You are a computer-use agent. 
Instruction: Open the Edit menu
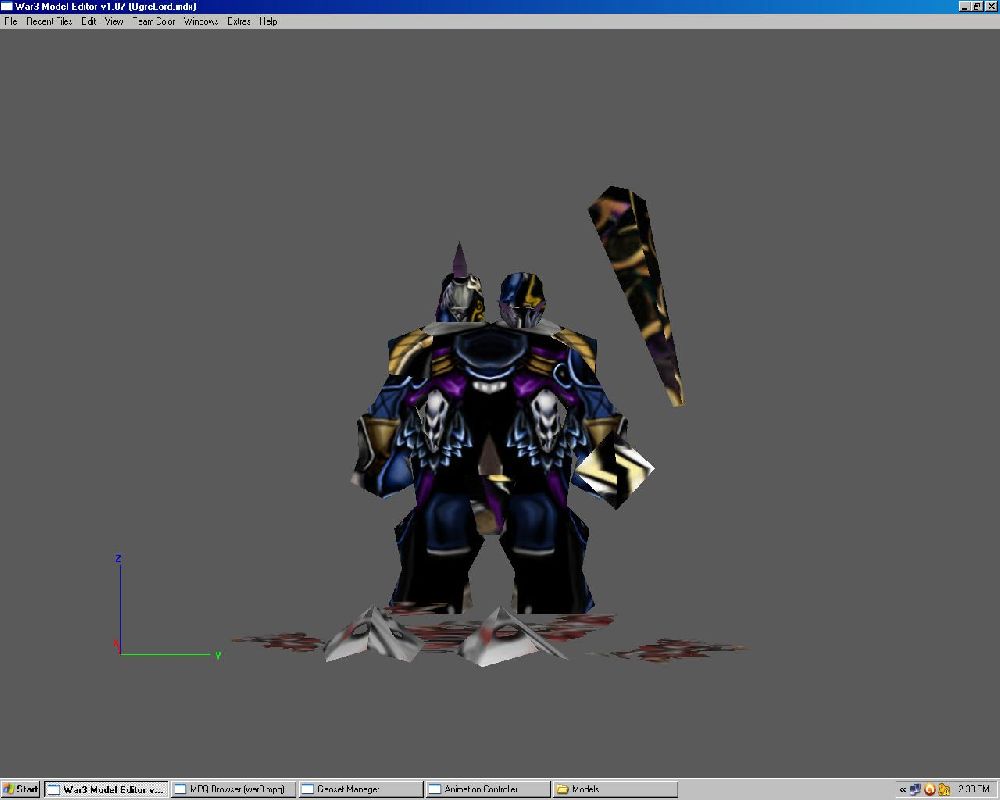[89, 21]
